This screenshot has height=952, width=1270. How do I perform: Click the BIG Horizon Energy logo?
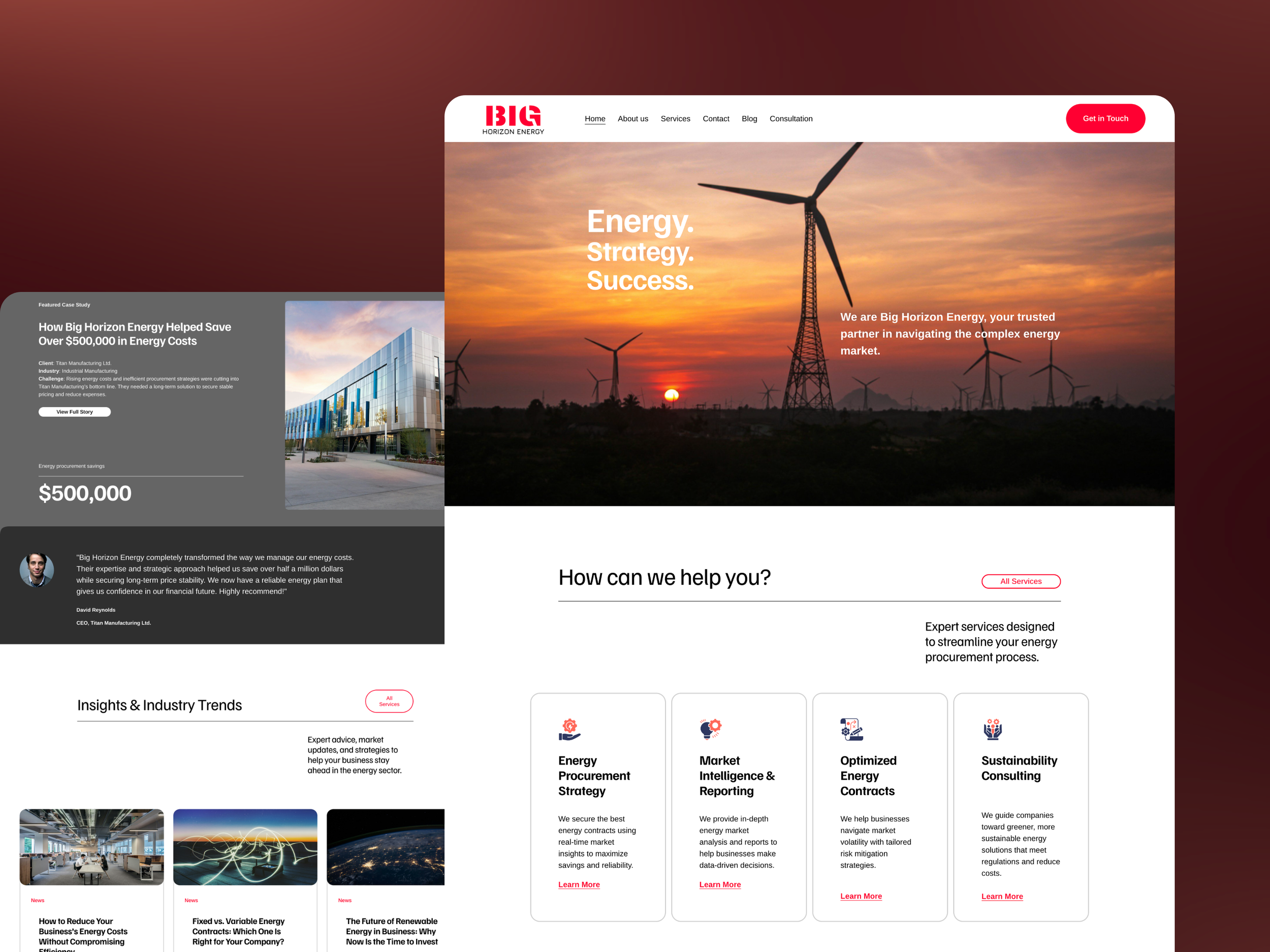click(x=513, y=119)
